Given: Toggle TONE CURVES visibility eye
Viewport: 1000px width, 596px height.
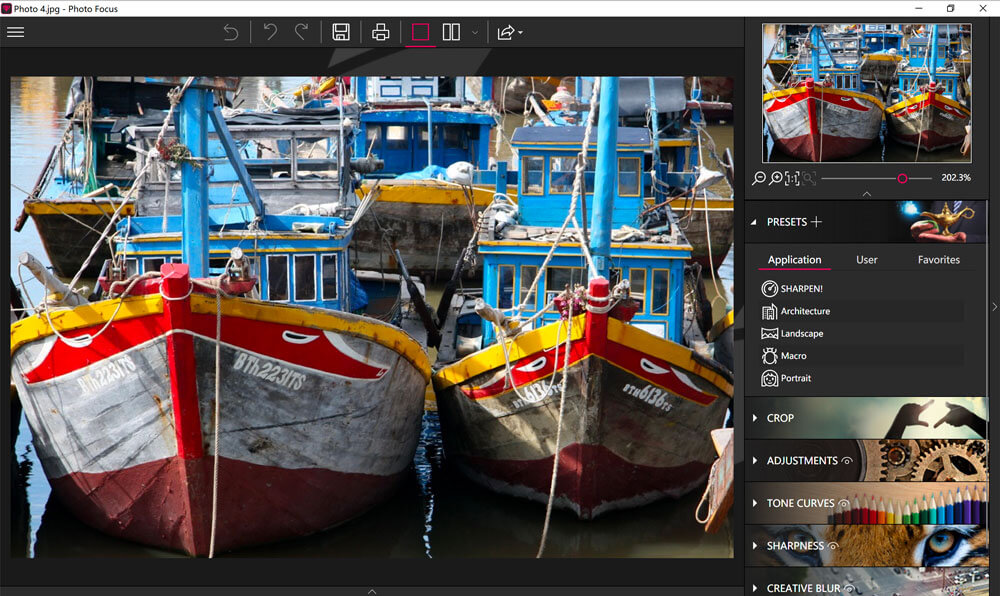Looking at the screenshot, I should [843, 504].
